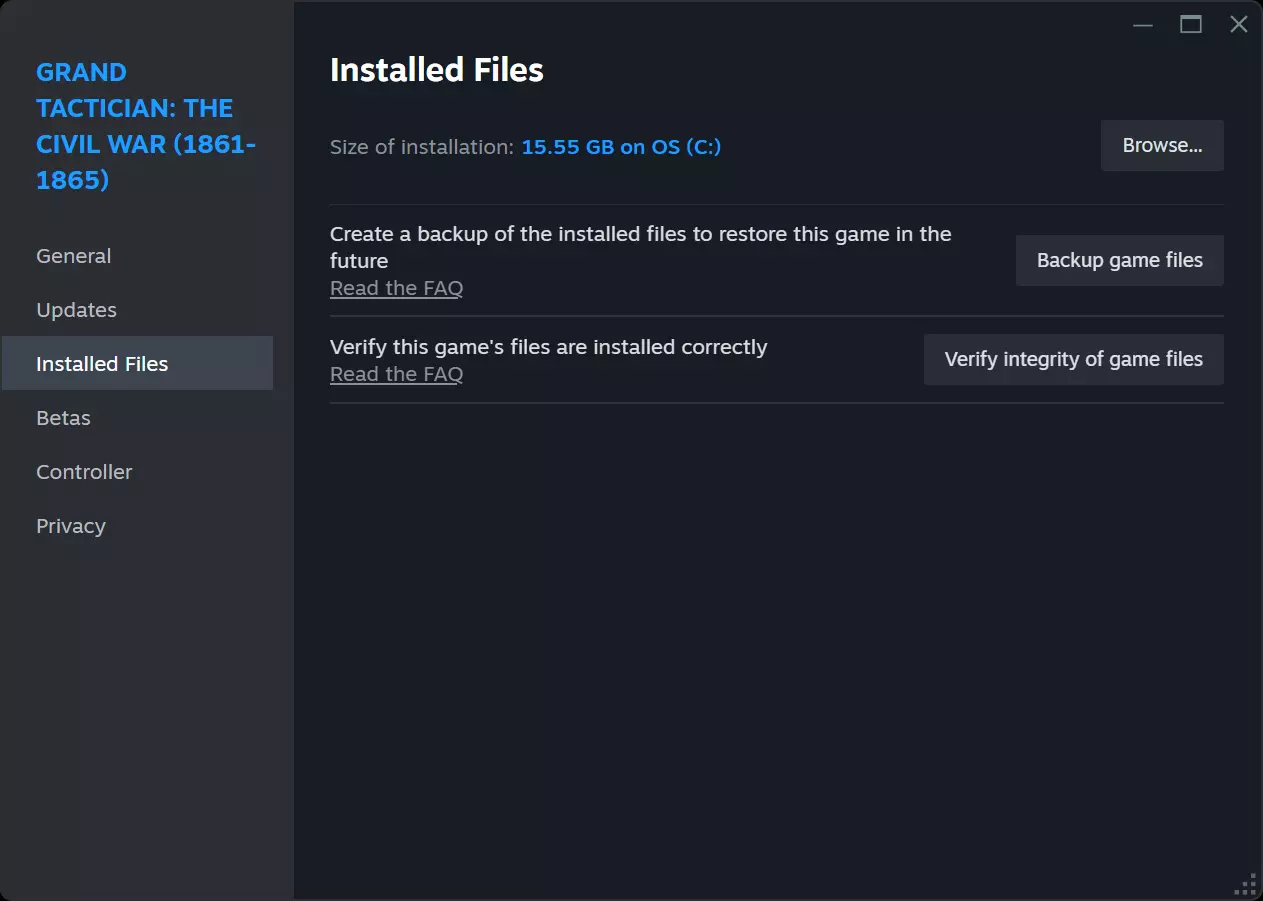Click the 15.55 GB installation size text

[621, 147]
